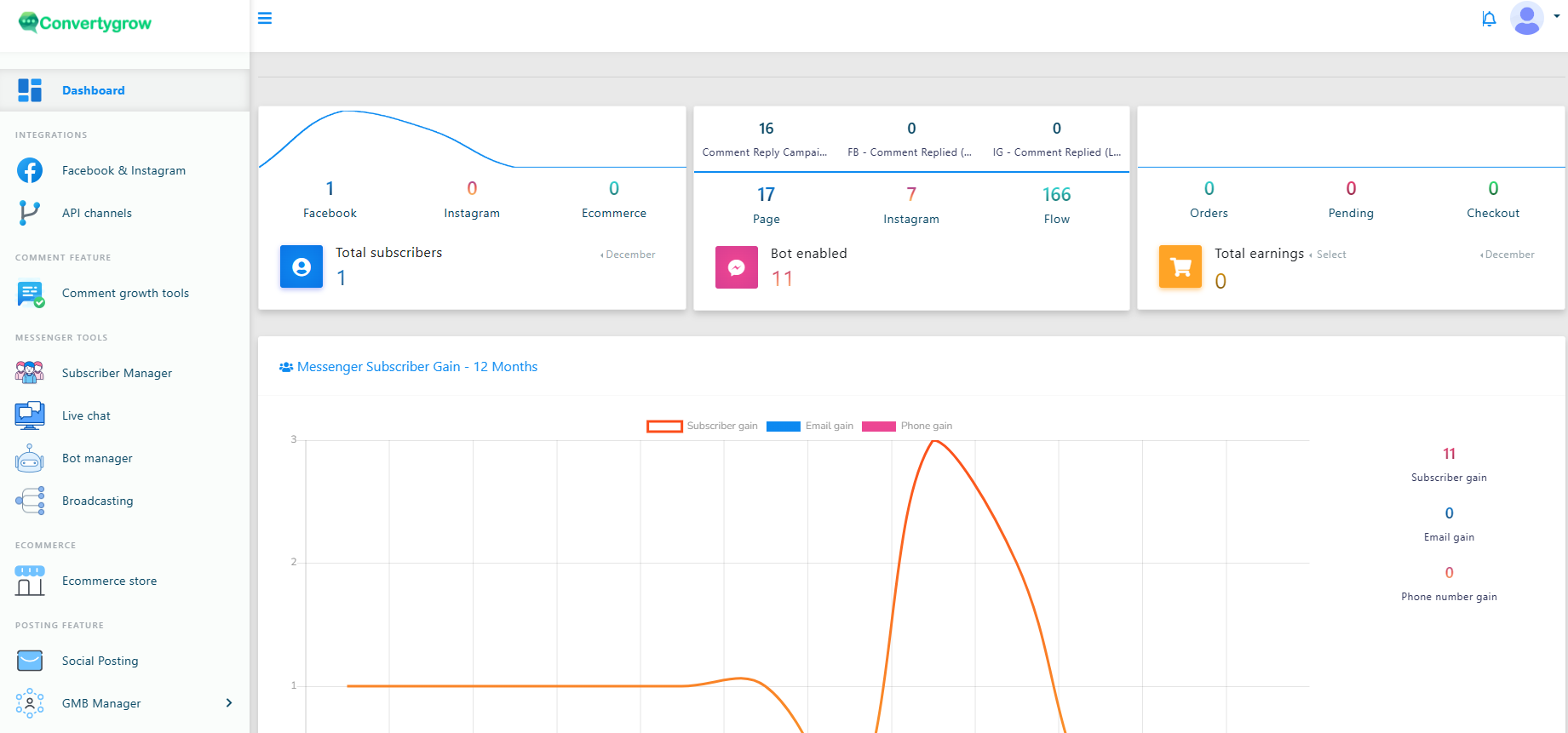This screenshot has height=733, width=1568.
Task: Open Subscriber Manager
Action: 118,373
